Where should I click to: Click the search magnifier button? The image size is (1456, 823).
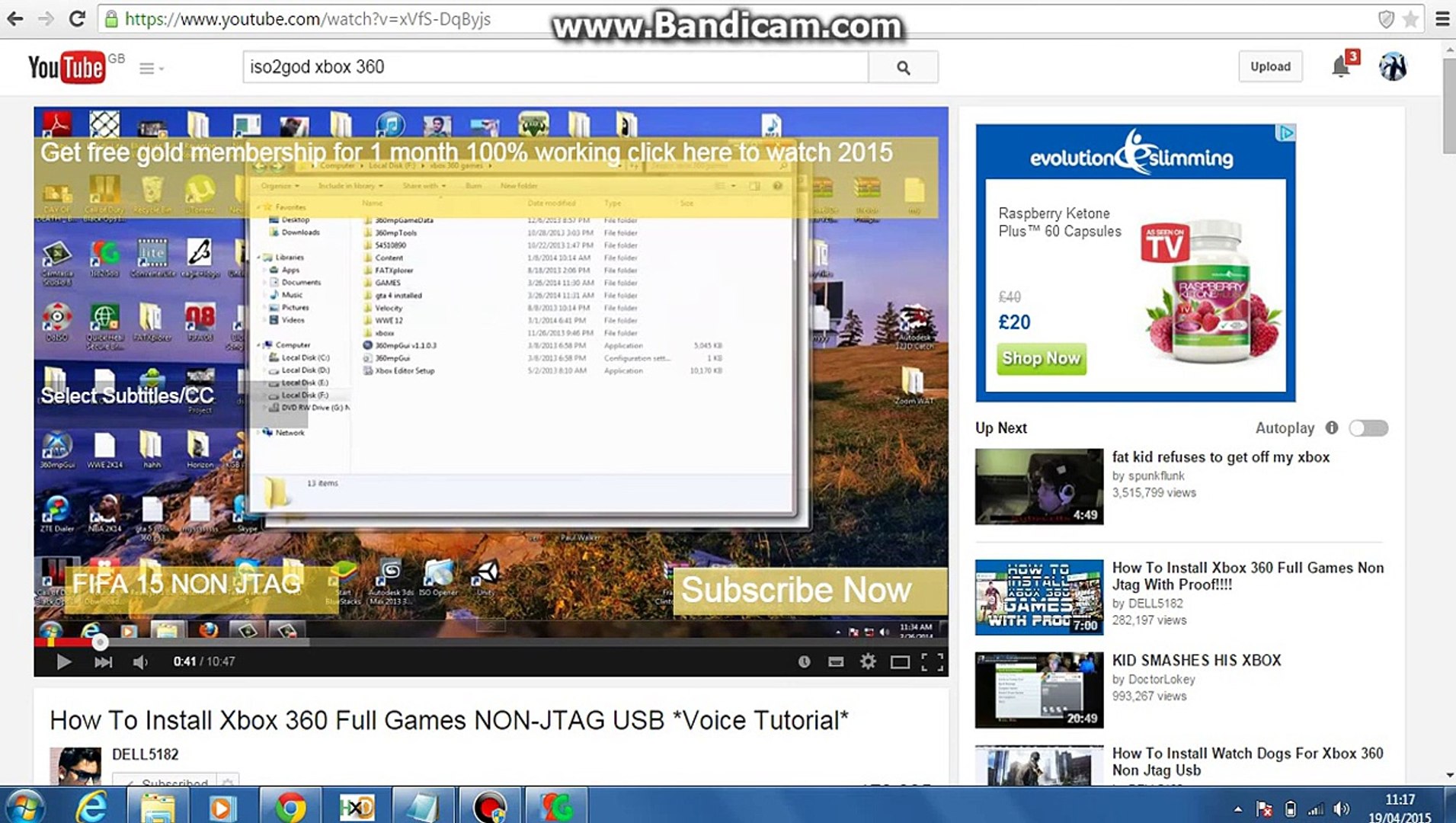point(904,67)
